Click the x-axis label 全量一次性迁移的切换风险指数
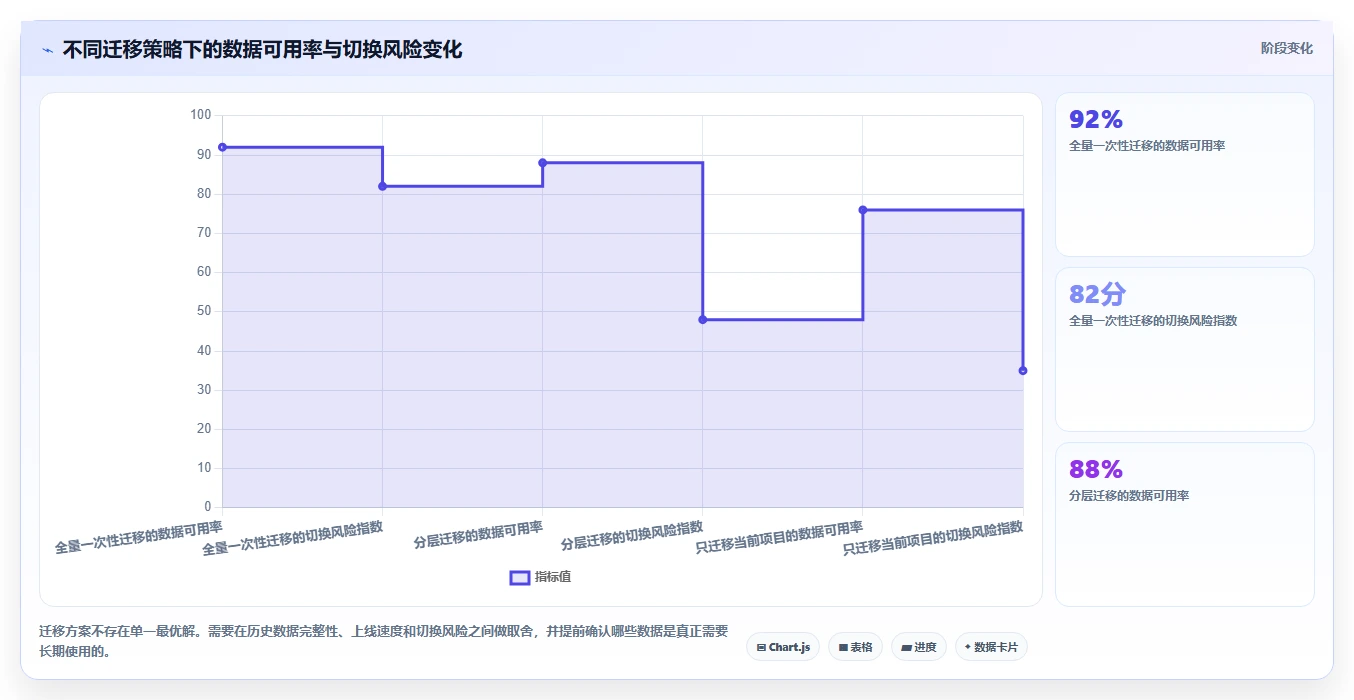This screenshot has height=700, width=1354. point(293,537)
